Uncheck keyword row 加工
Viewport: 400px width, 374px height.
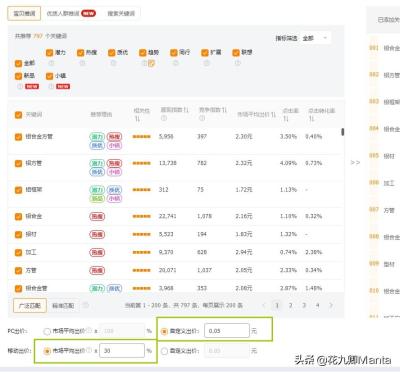18,252
